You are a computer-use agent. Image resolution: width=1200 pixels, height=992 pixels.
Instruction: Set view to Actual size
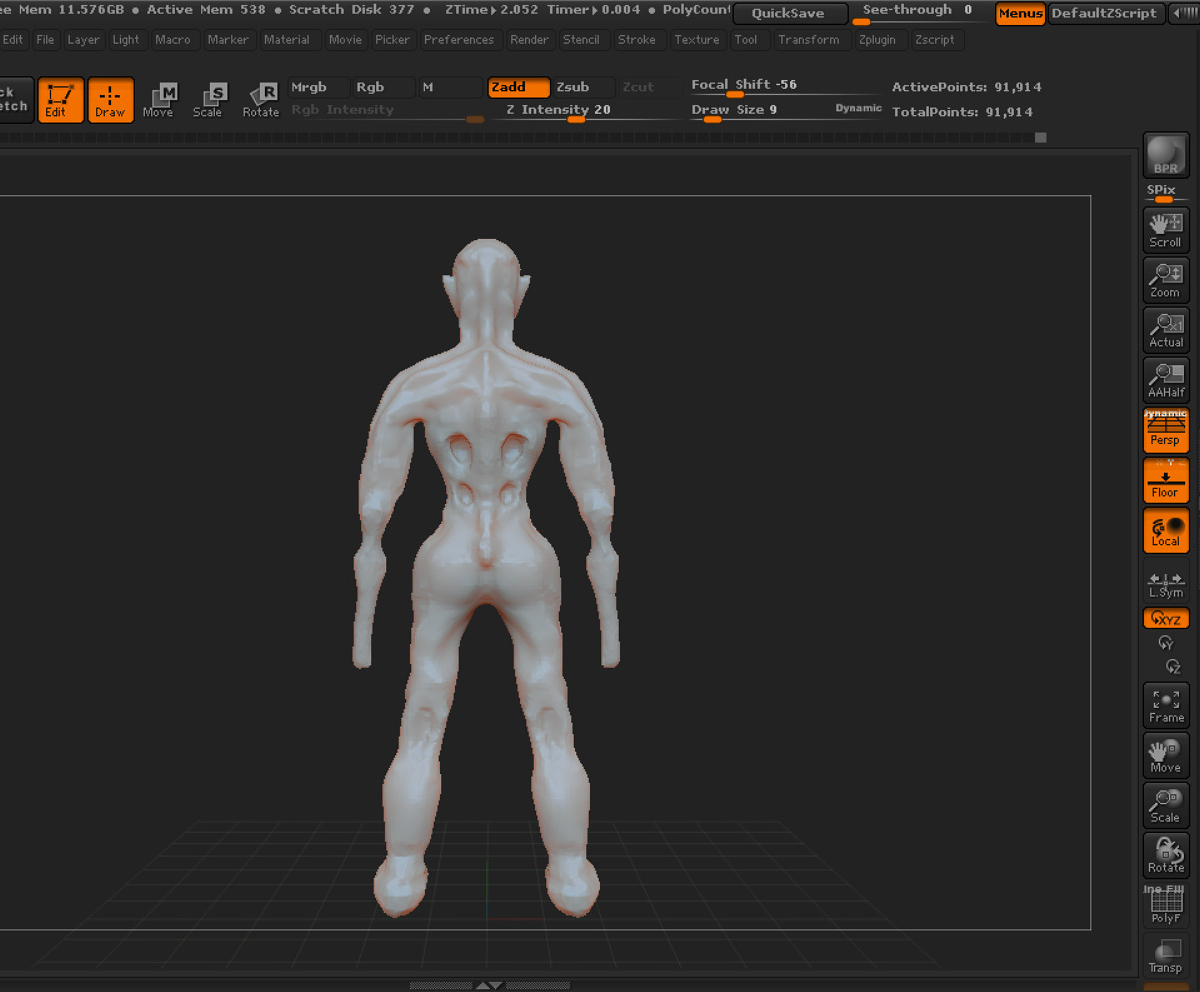[1166, 330]
